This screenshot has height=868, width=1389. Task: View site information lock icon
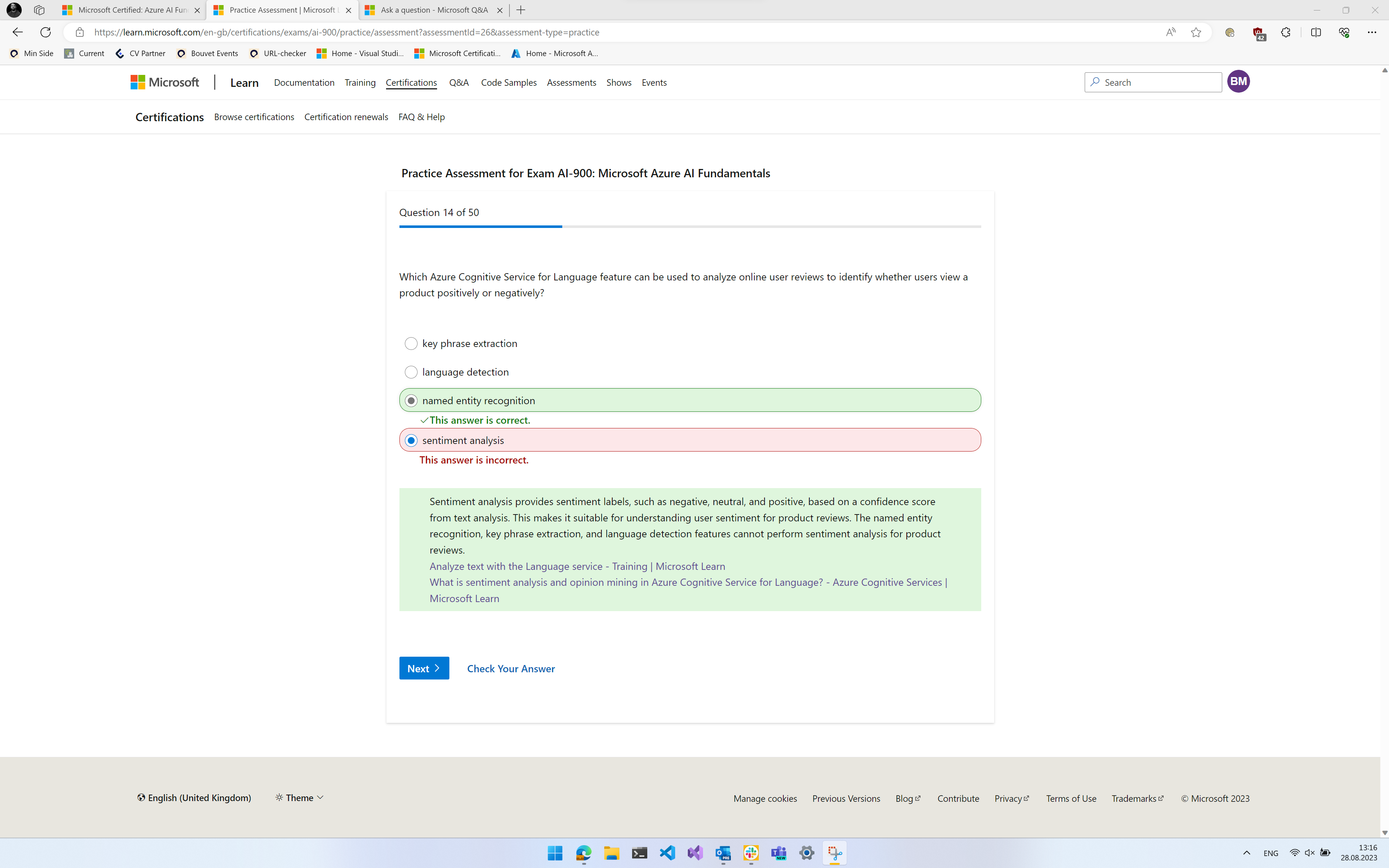click(80, 32)
